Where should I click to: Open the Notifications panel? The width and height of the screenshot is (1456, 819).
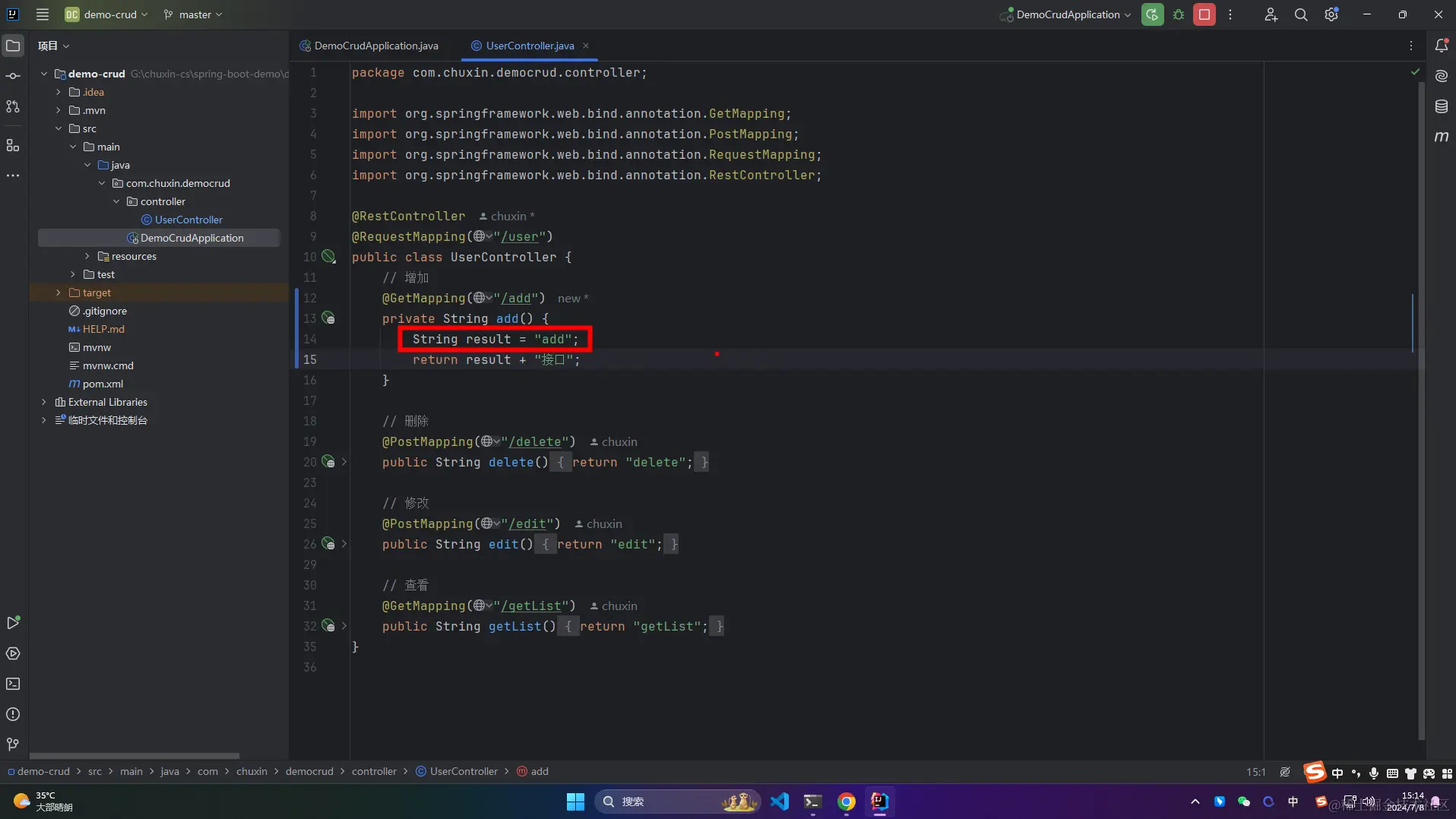pos(1442,46)
